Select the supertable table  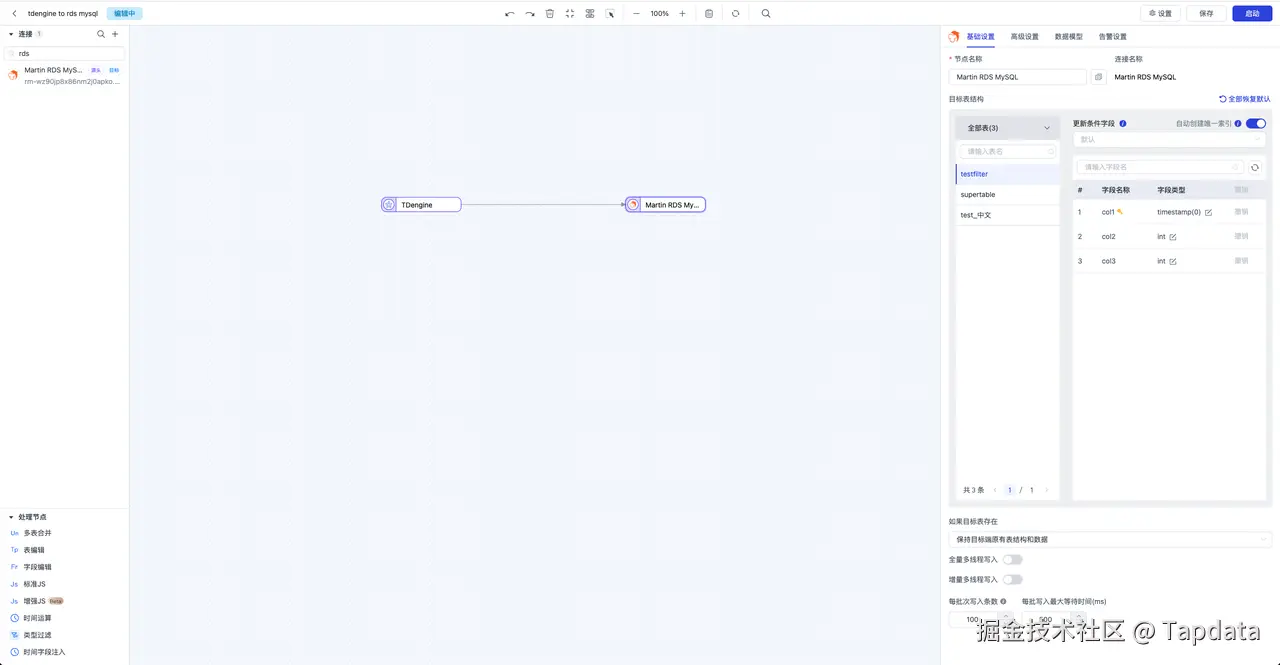pyautogui.click(x=1007, y=195)
